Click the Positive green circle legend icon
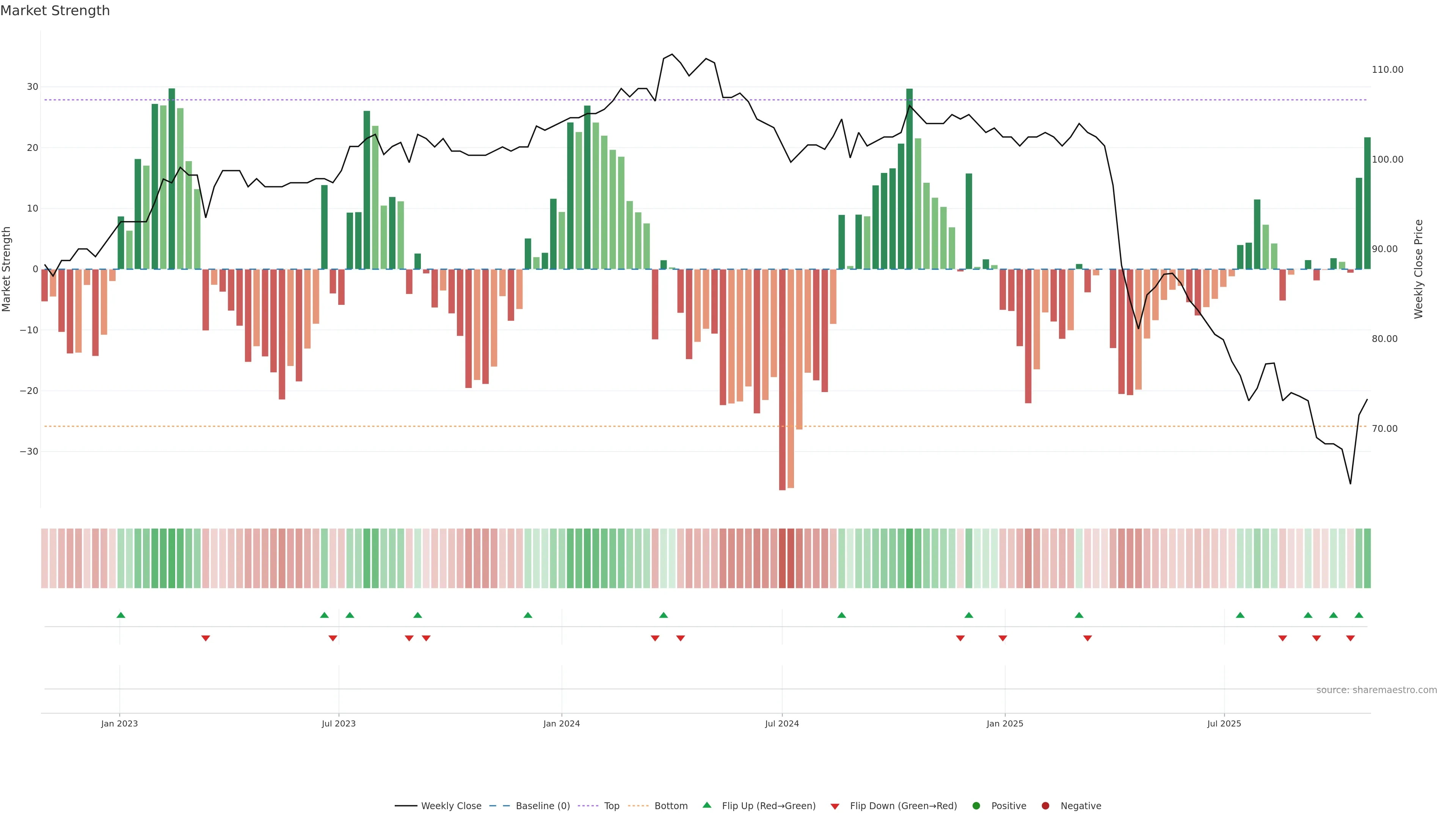The image size is (1456, 819). pyautogui.click(x=976, y=806)
